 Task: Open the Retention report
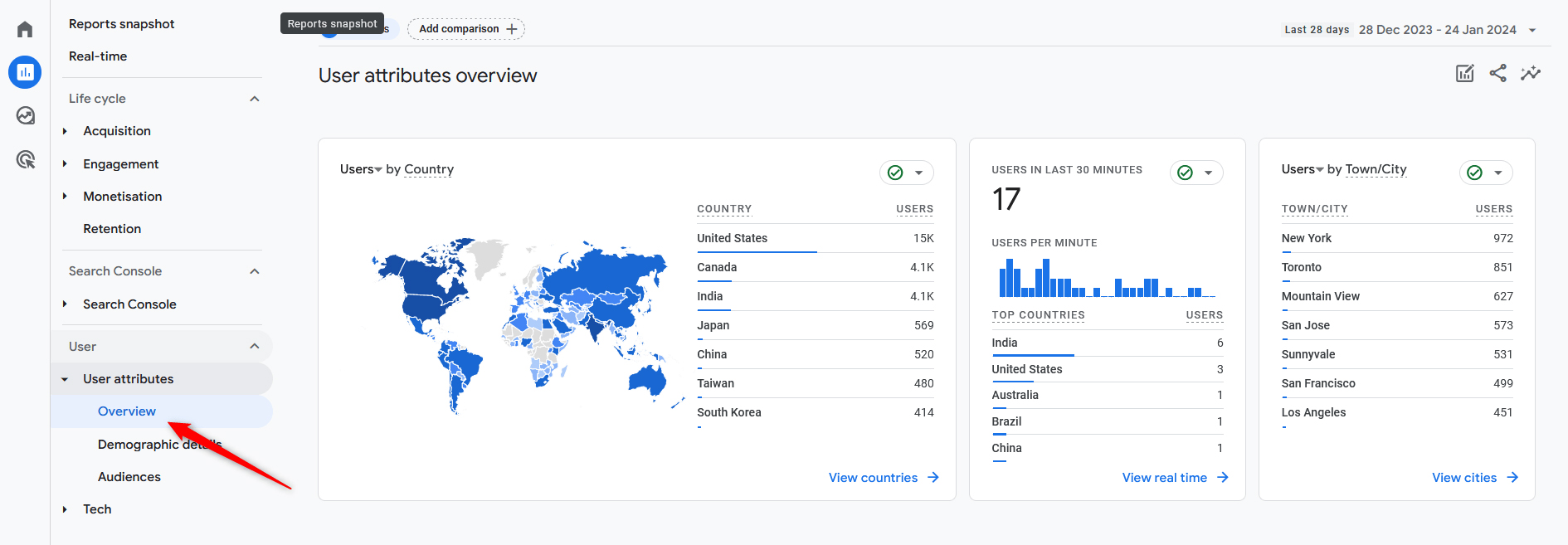(x=112, y=229)
